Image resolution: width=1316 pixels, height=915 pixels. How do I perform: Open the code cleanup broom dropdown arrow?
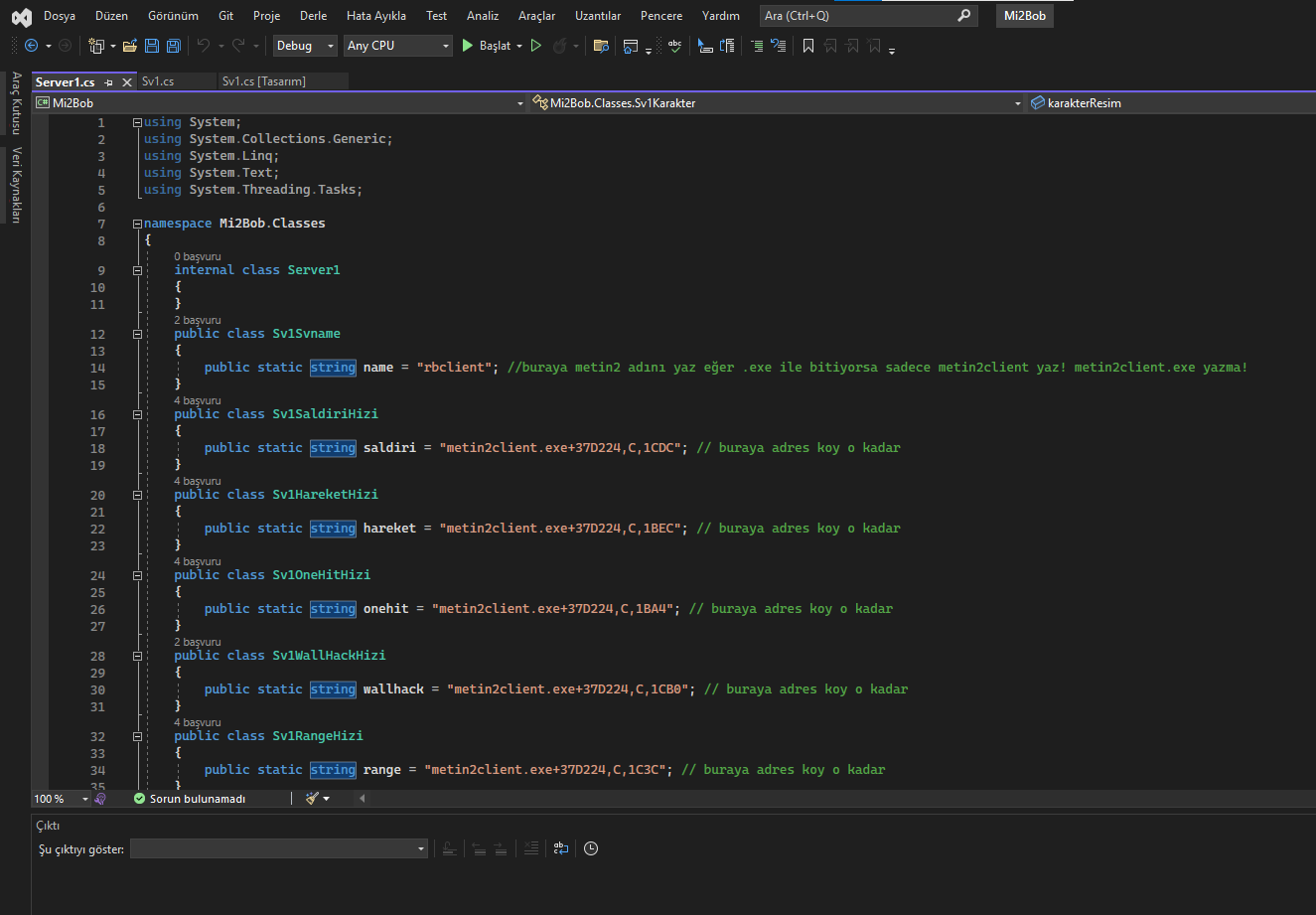pos(326,799)
